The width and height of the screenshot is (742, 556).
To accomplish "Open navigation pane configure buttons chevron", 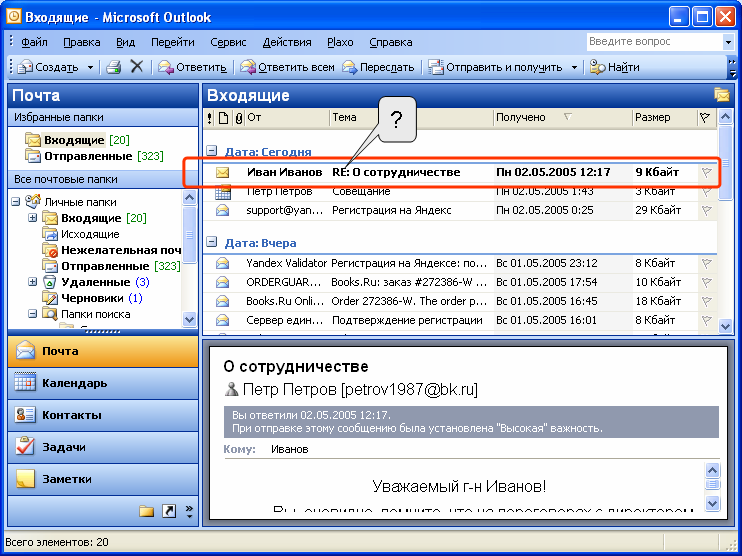I will (189, 511).
